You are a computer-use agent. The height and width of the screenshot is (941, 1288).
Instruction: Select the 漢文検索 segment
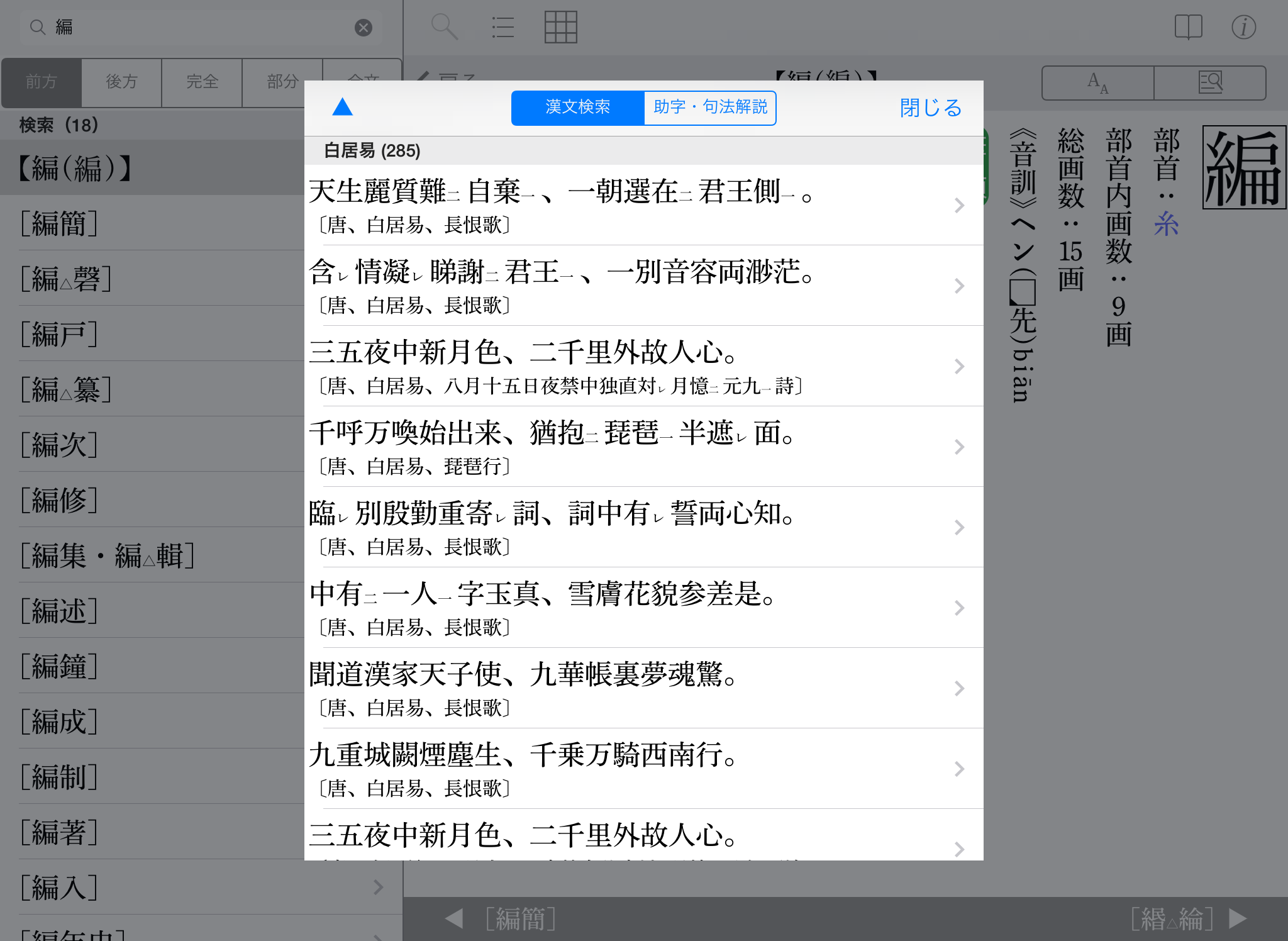click(x=577, y=108)
